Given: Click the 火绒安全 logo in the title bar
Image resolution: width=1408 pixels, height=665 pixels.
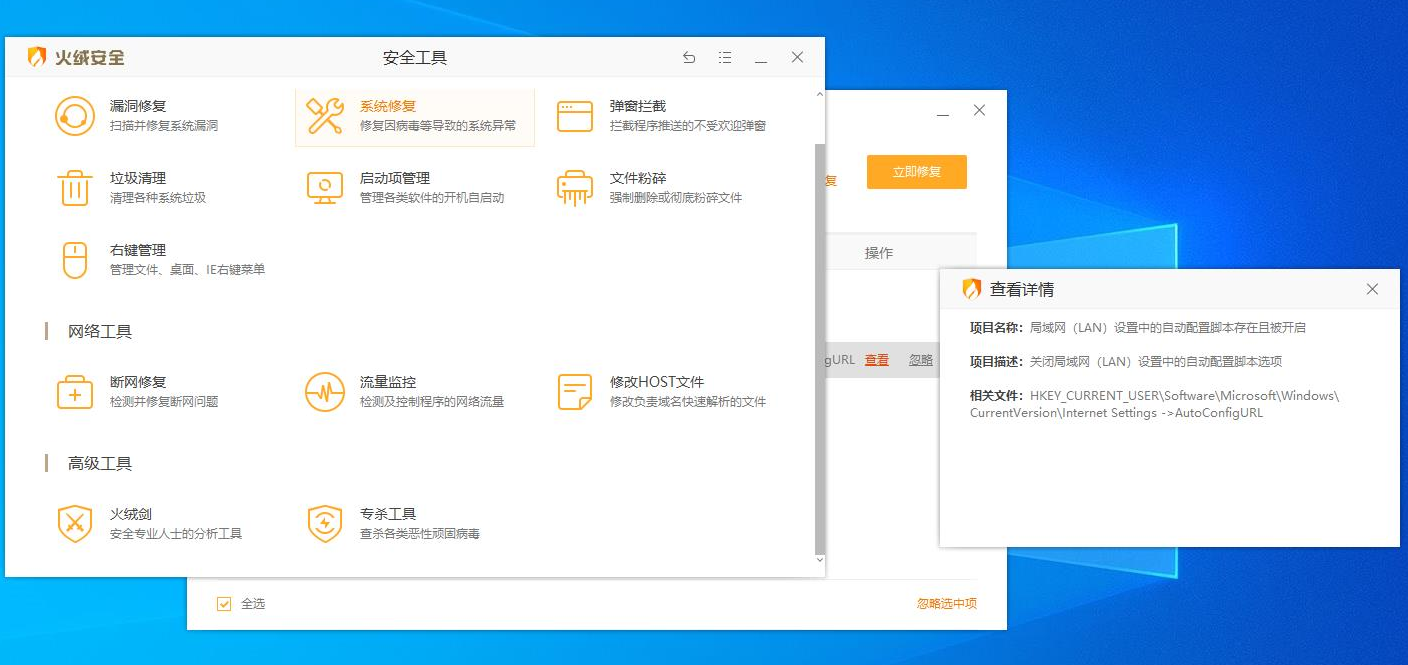Looking at the screenshot, I should click(x=76, y=57).
